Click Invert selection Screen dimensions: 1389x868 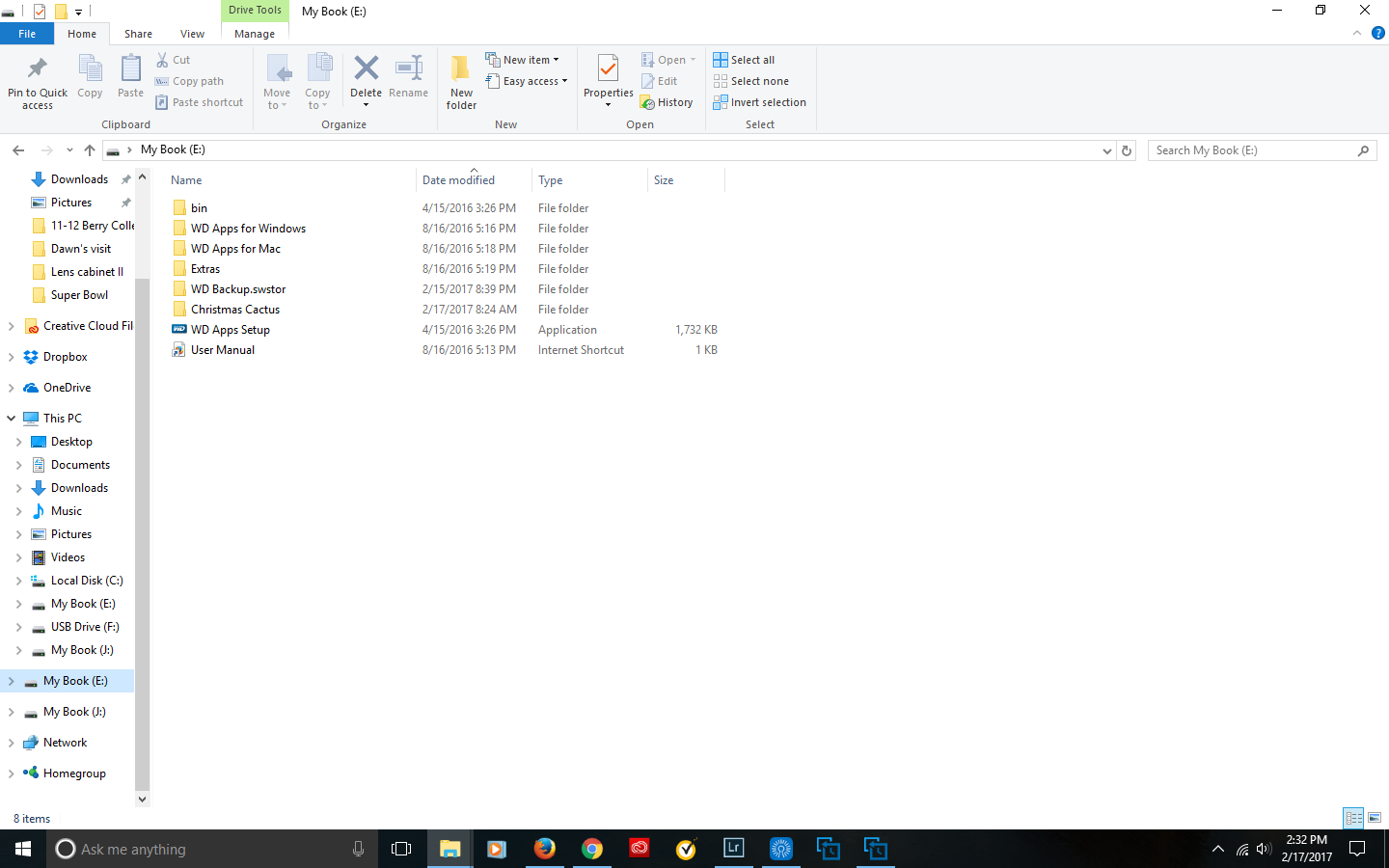click(760, 102)
